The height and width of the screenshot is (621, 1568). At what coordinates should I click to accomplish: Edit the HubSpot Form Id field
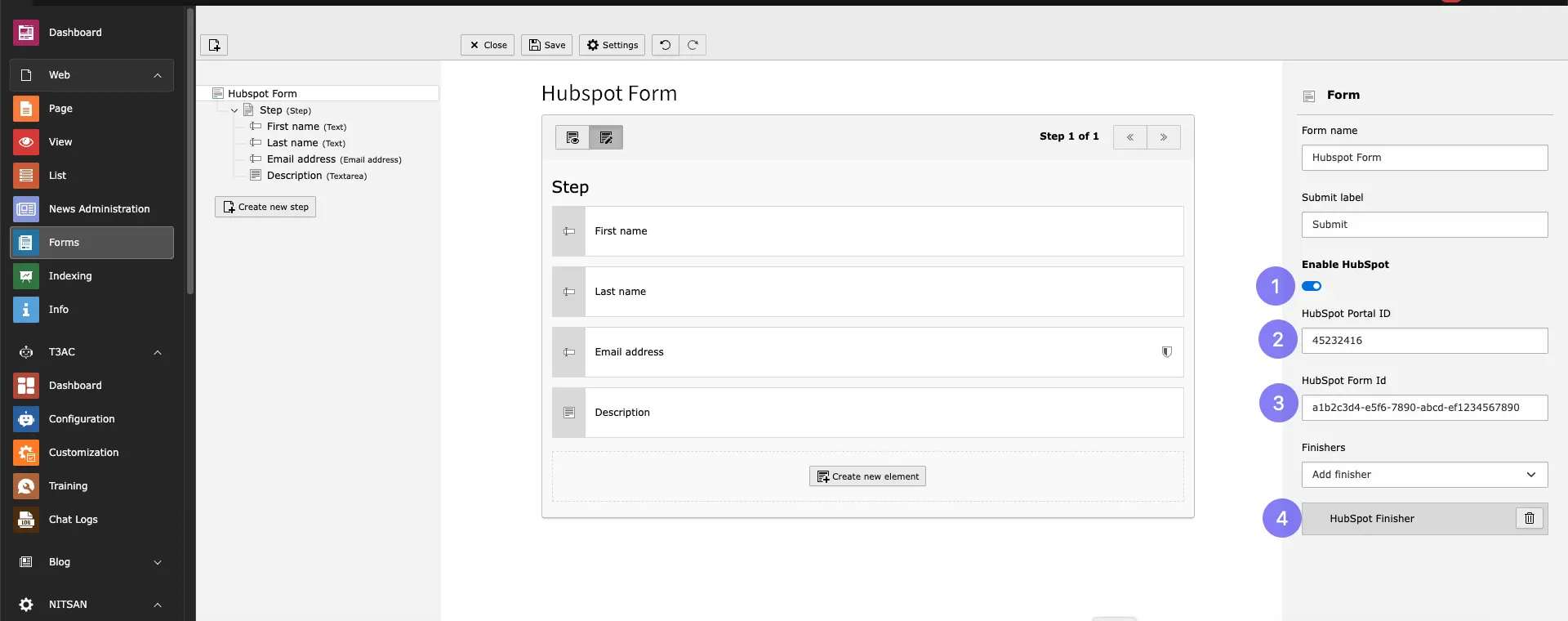[x=1424, y=408]
